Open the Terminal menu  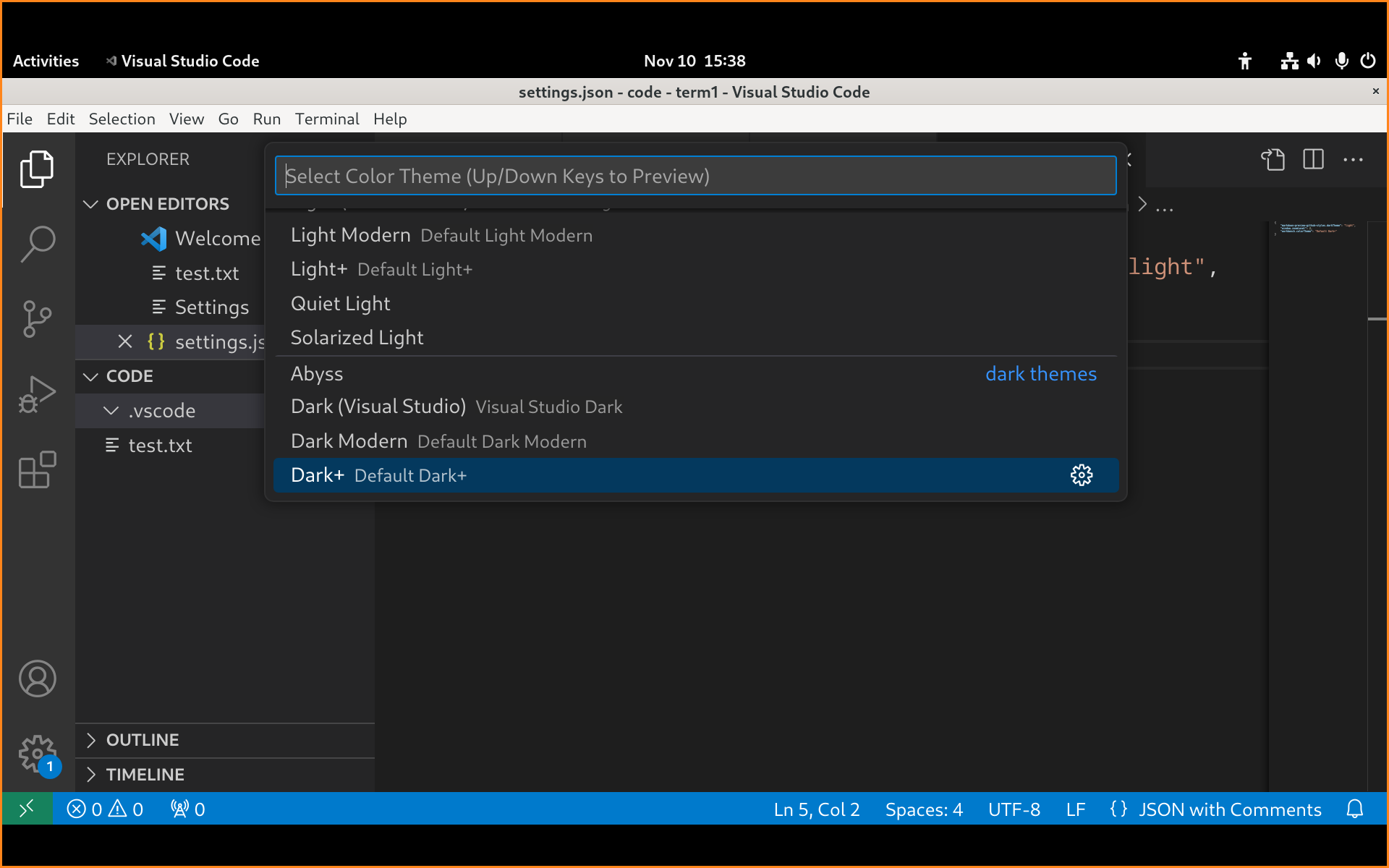(x=326, y=119)
